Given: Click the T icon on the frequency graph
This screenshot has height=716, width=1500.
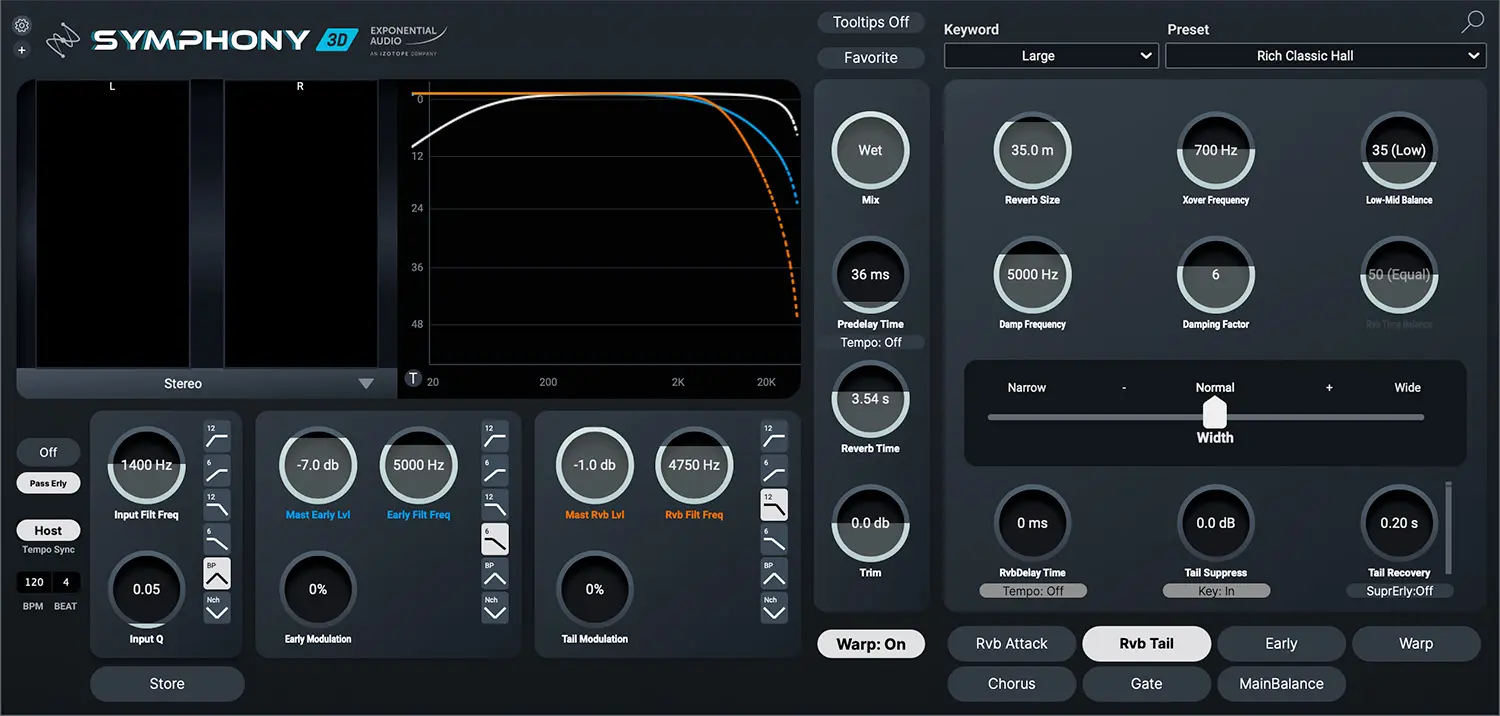Looking at the screenshot, I should [413, 379].
